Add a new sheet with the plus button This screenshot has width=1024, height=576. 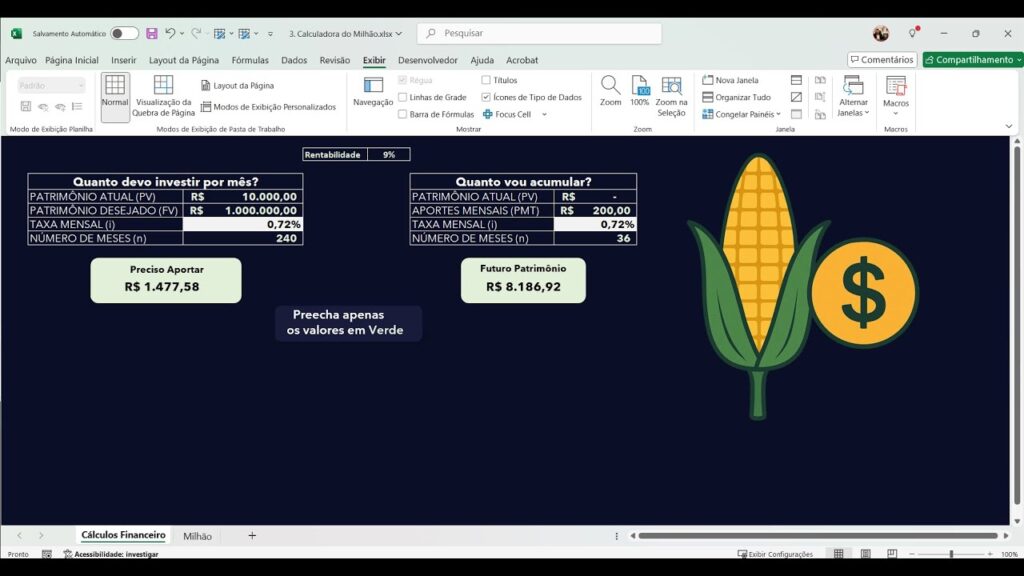point(252,536)
